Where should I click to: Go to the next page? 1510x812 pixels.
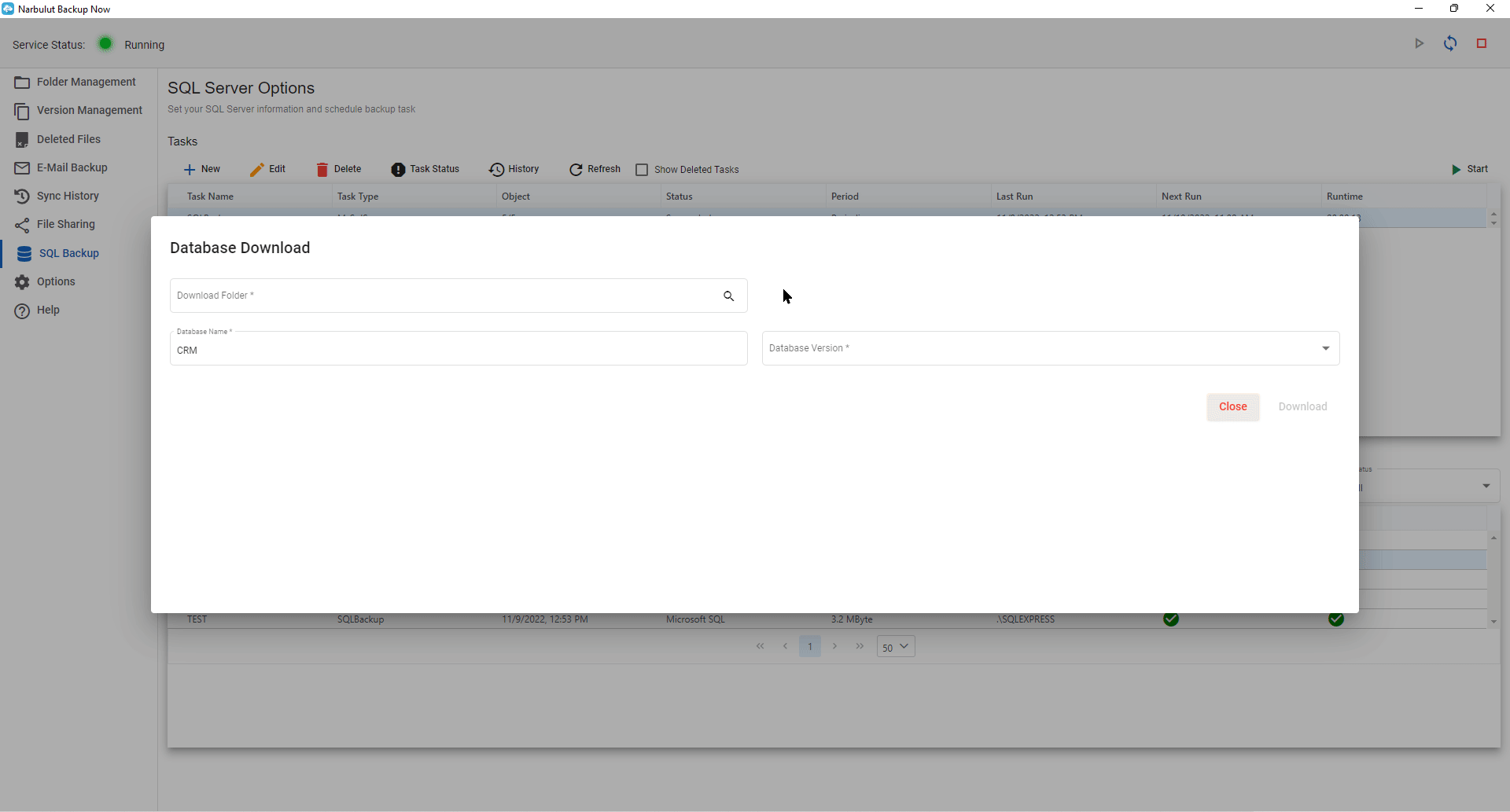pyautogui.click(x=834, y=646)
